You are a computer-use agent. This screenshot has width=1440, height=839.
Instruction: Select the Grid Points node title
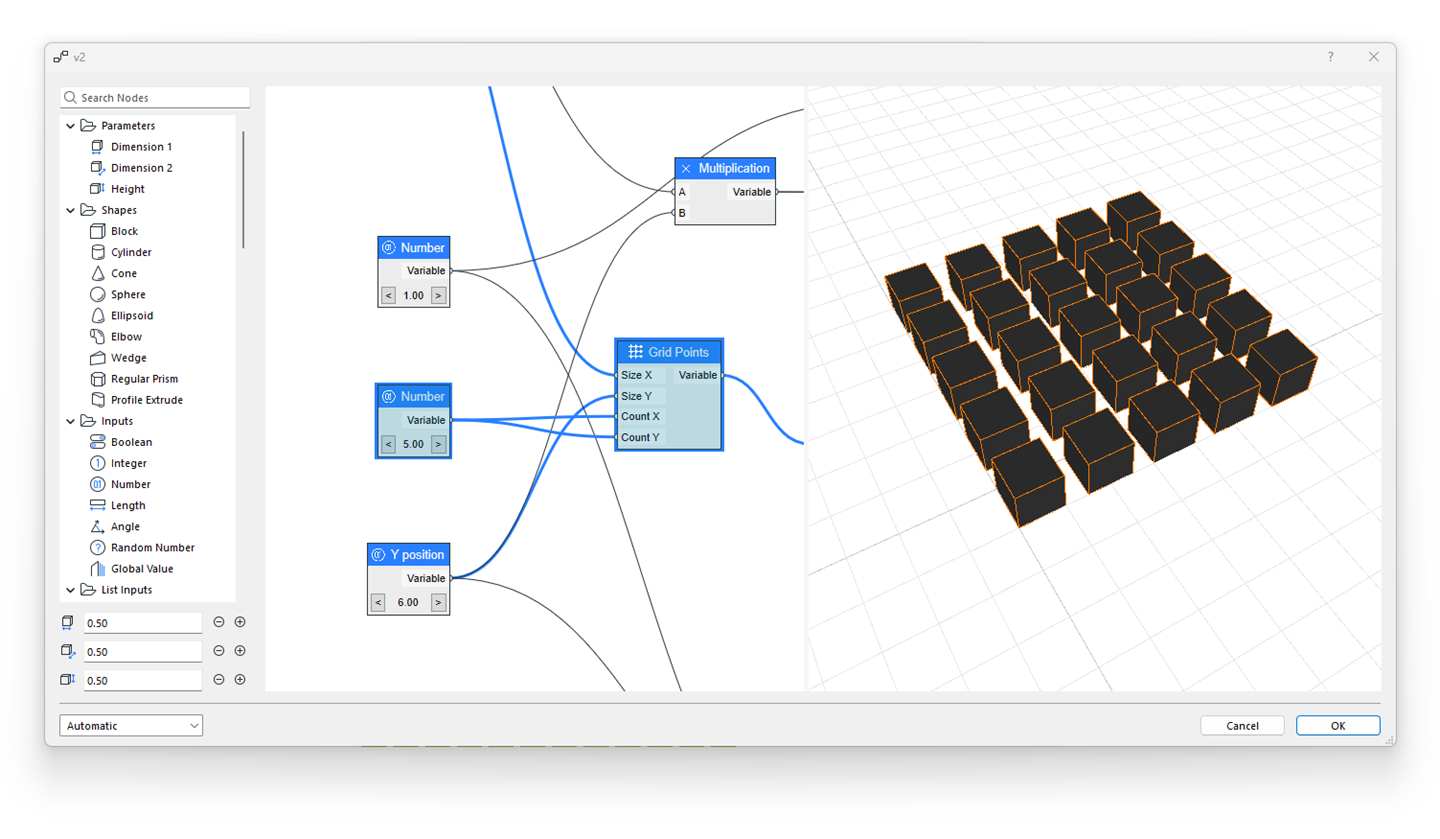[678, 352]
